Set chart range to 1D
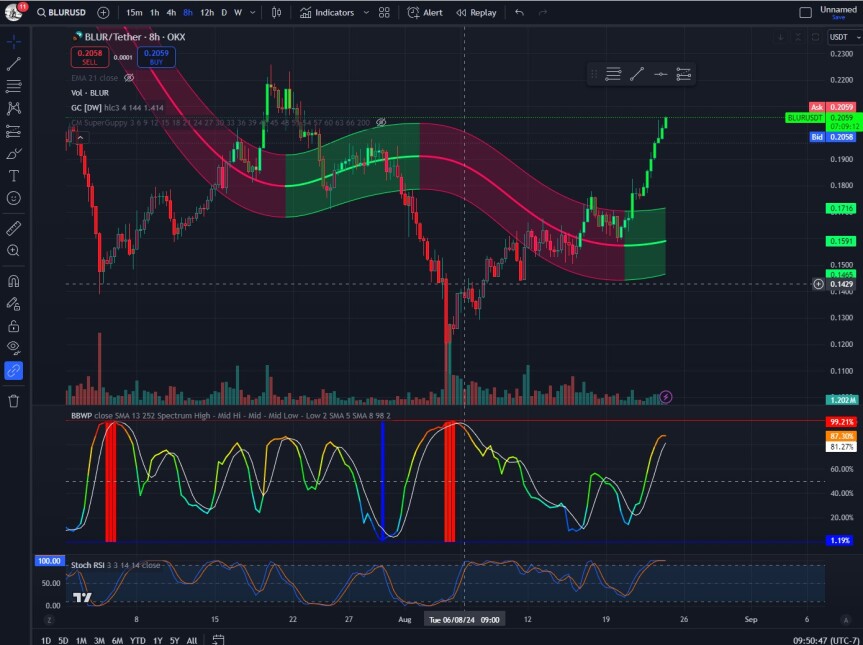The height and width of the screenshot is (645, 863). point(46,640)
